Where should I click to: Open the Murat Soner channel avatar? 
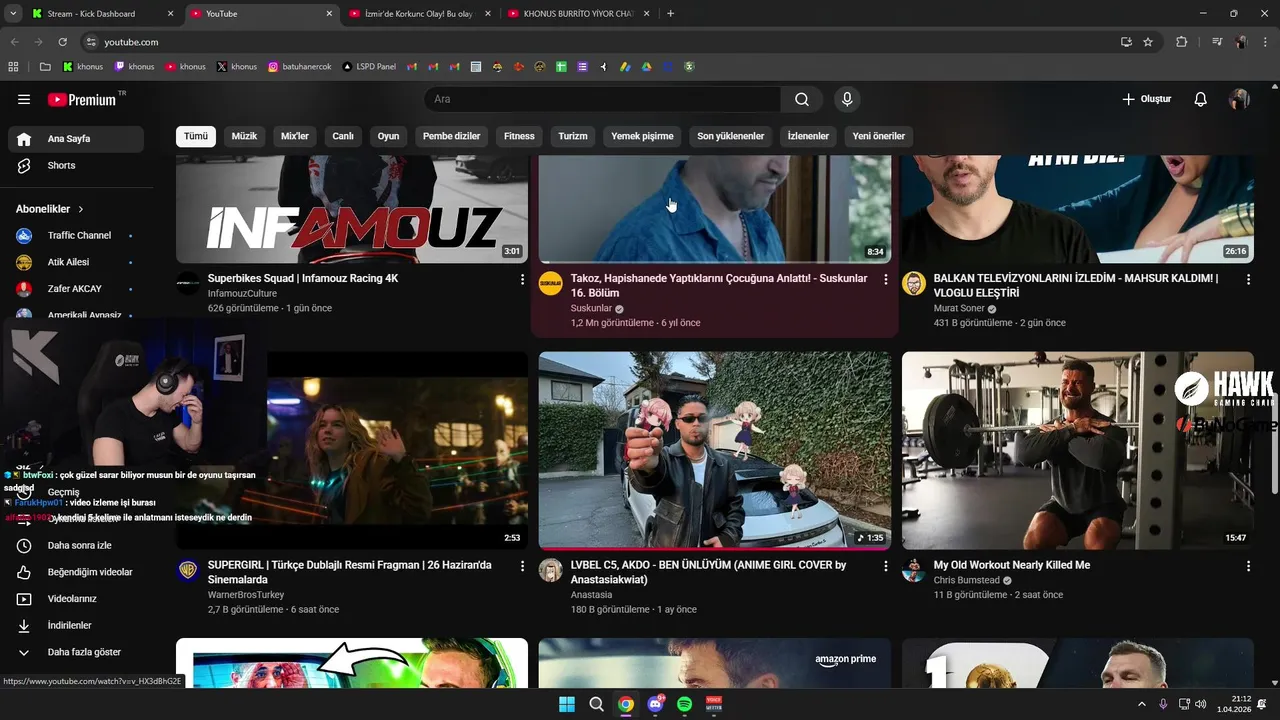914,283
